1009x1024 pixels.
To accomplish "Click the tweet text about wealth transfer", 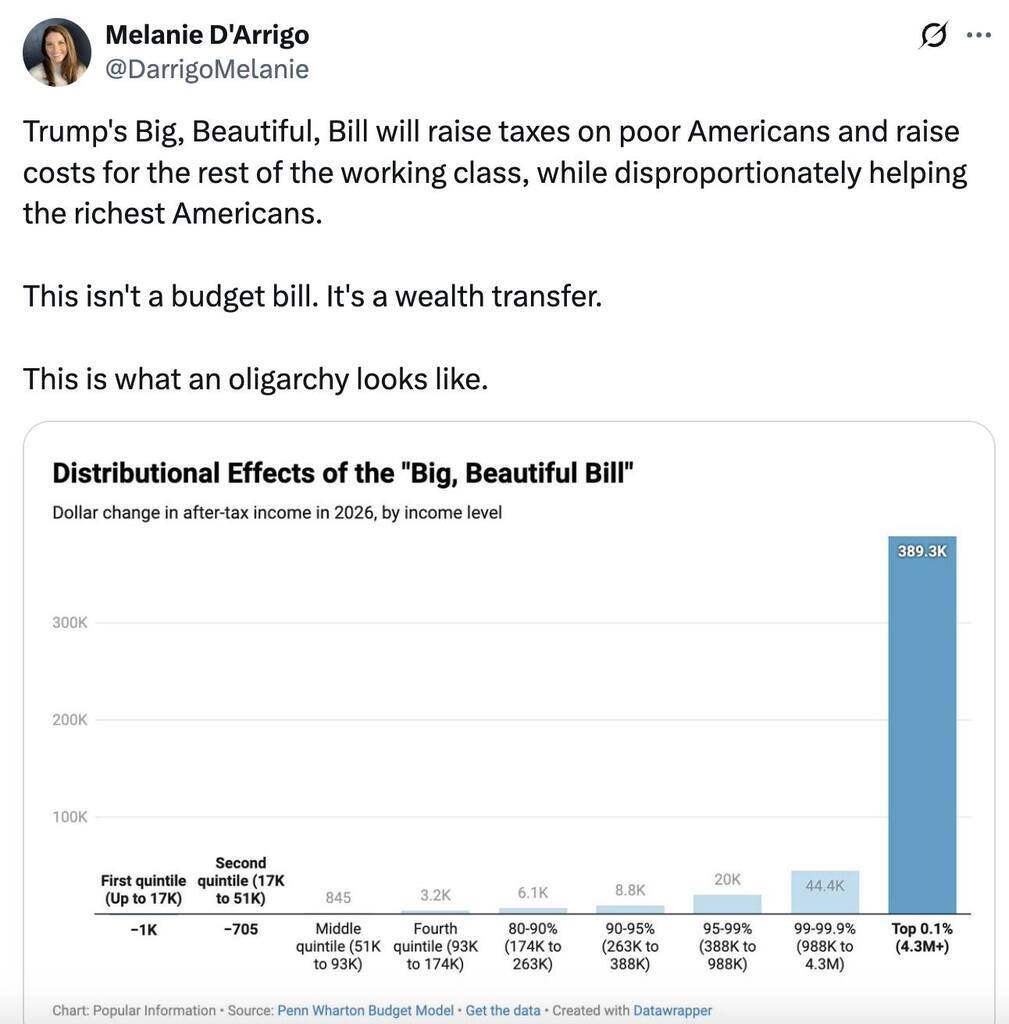I will pos(312,296).
